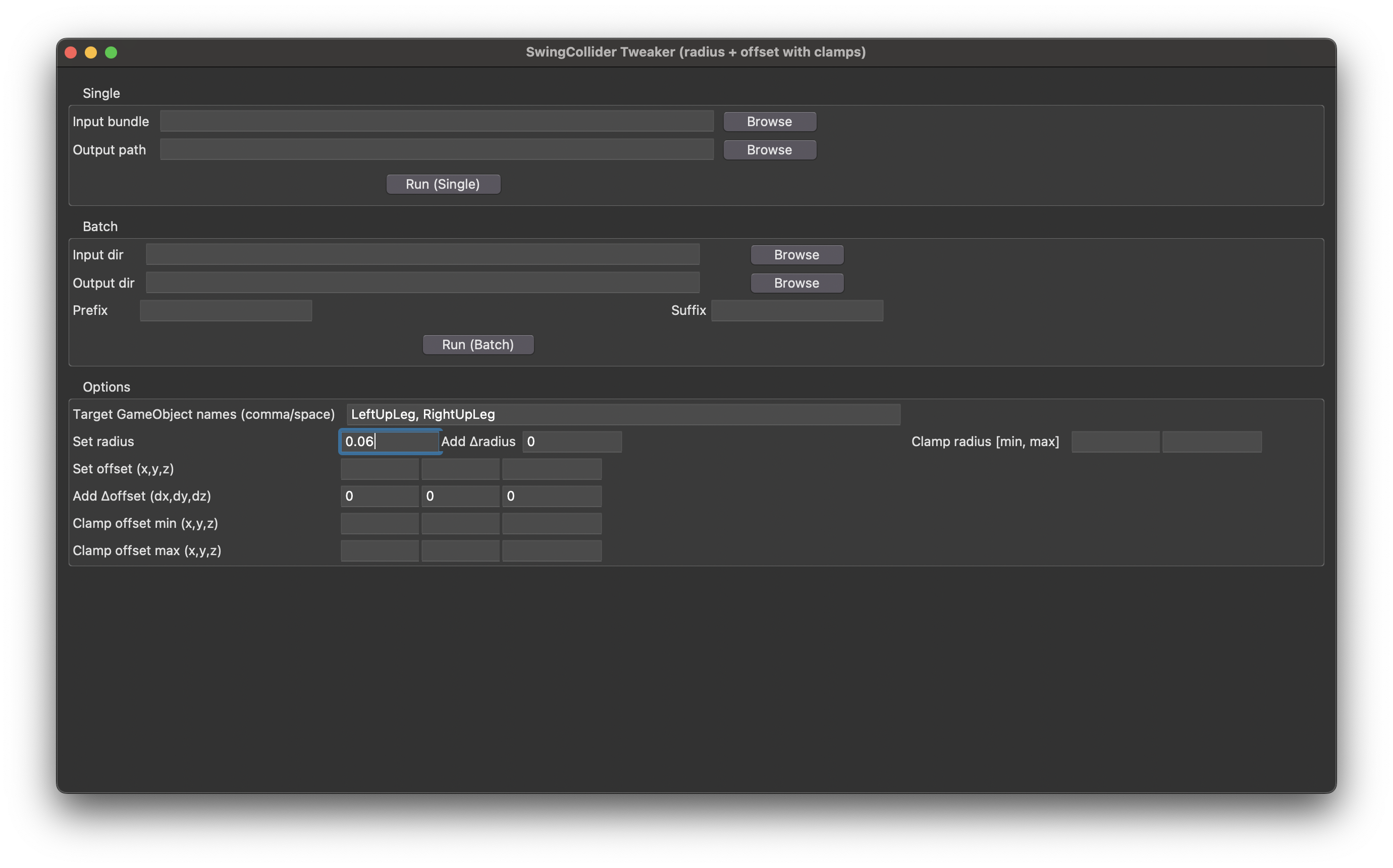
Task: Focus the Output path text field
Action: point(436,149)
